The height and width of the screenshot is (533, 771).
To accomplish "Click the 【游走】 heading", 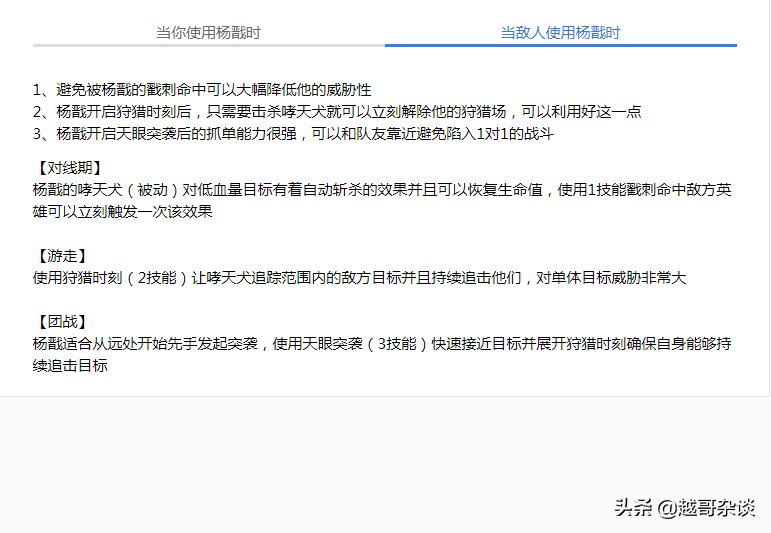I will [61, 256].
